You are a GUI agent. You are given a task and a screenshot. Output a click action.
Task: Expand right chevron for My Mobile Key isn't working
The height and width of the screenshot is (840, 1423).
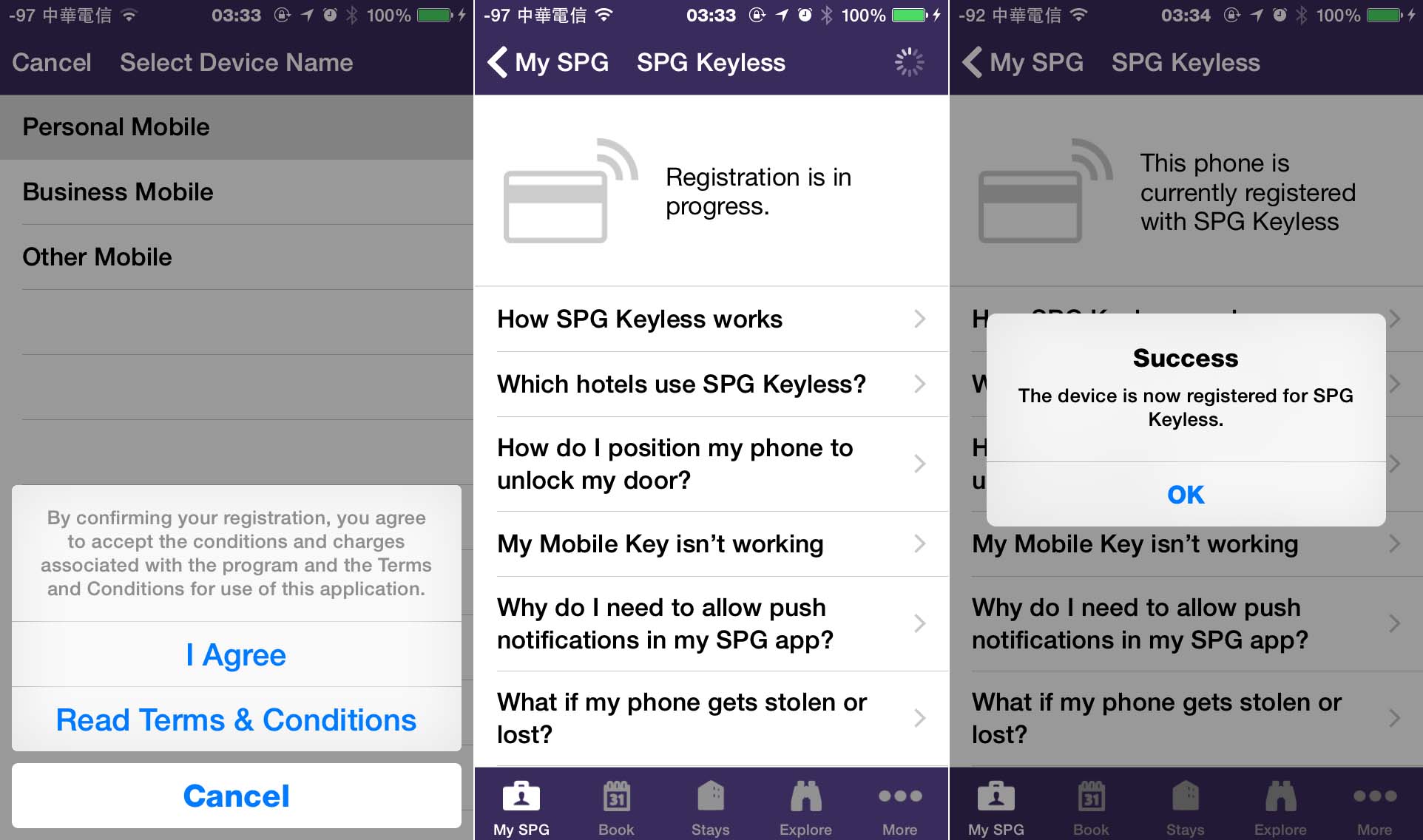1394,544
